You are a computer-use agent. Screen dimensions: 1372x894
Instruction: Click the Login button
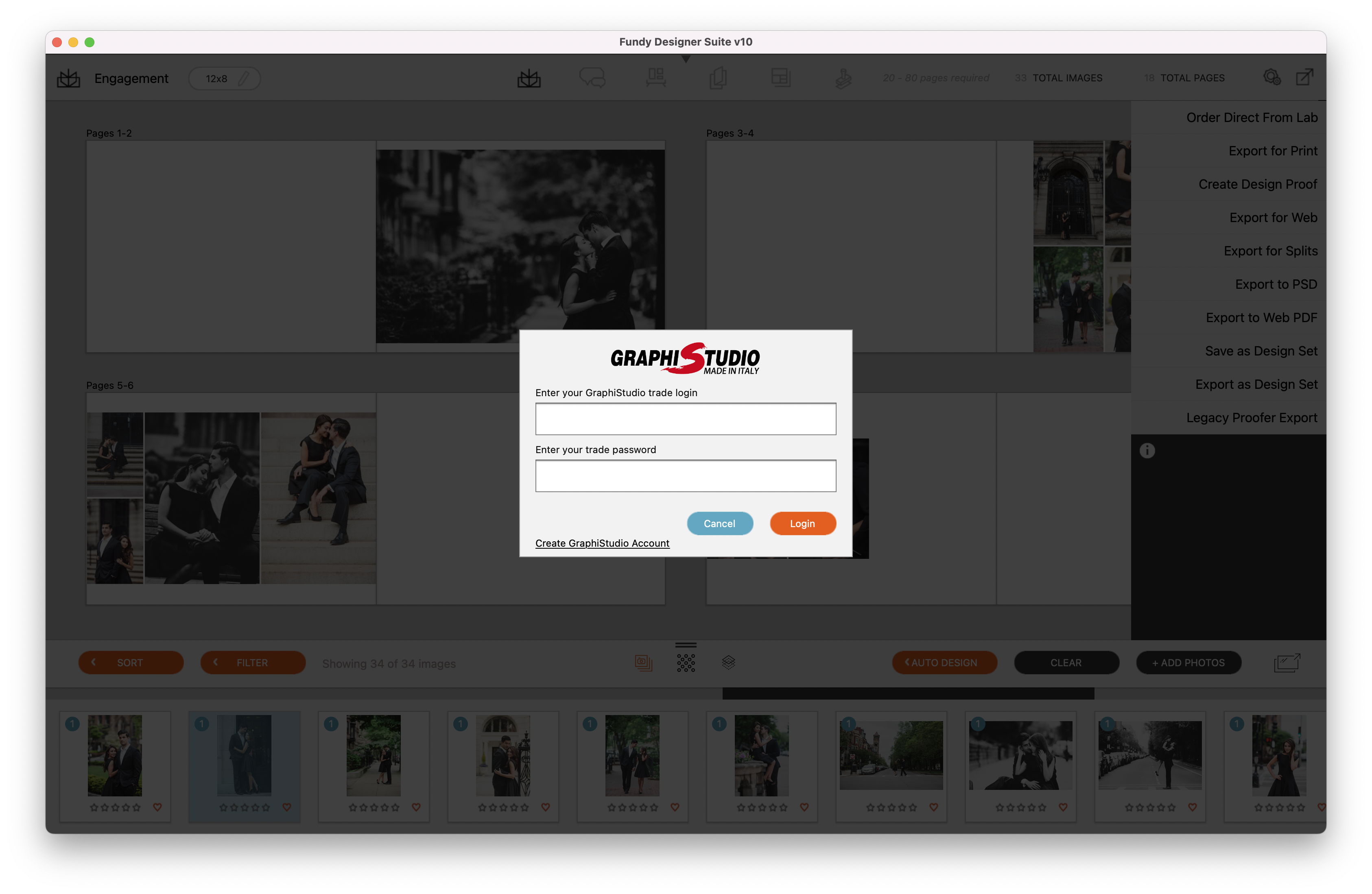(x=802, y=524)
